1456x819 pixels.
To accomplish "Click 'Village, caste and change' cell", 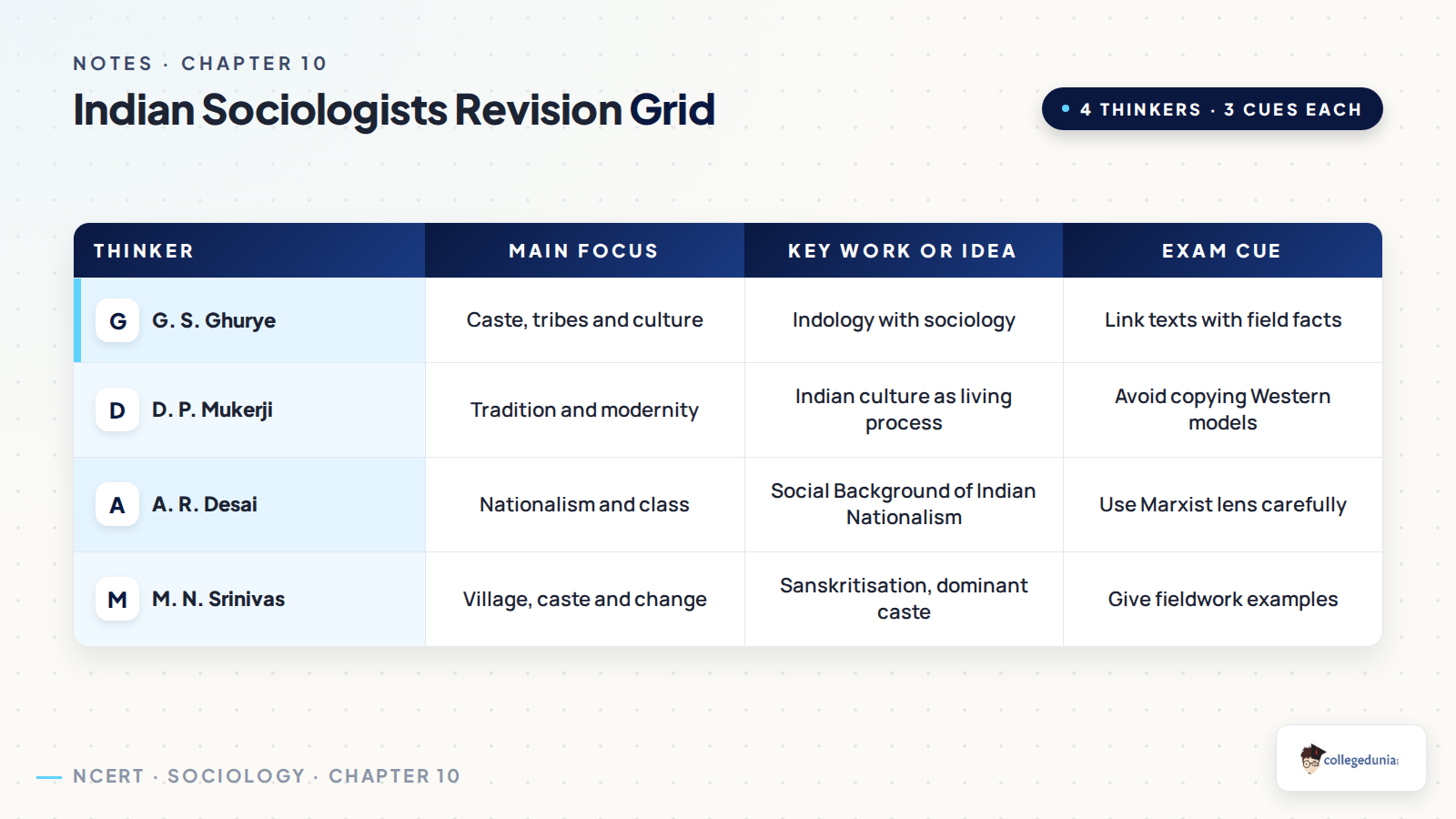I will point(584,600).
